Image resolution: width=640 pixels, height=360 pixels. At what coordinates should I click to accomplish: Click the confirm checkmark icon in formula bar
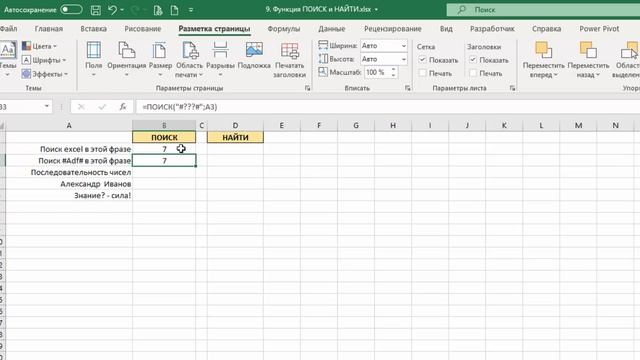pyautogui.click(x=102, y=107)
